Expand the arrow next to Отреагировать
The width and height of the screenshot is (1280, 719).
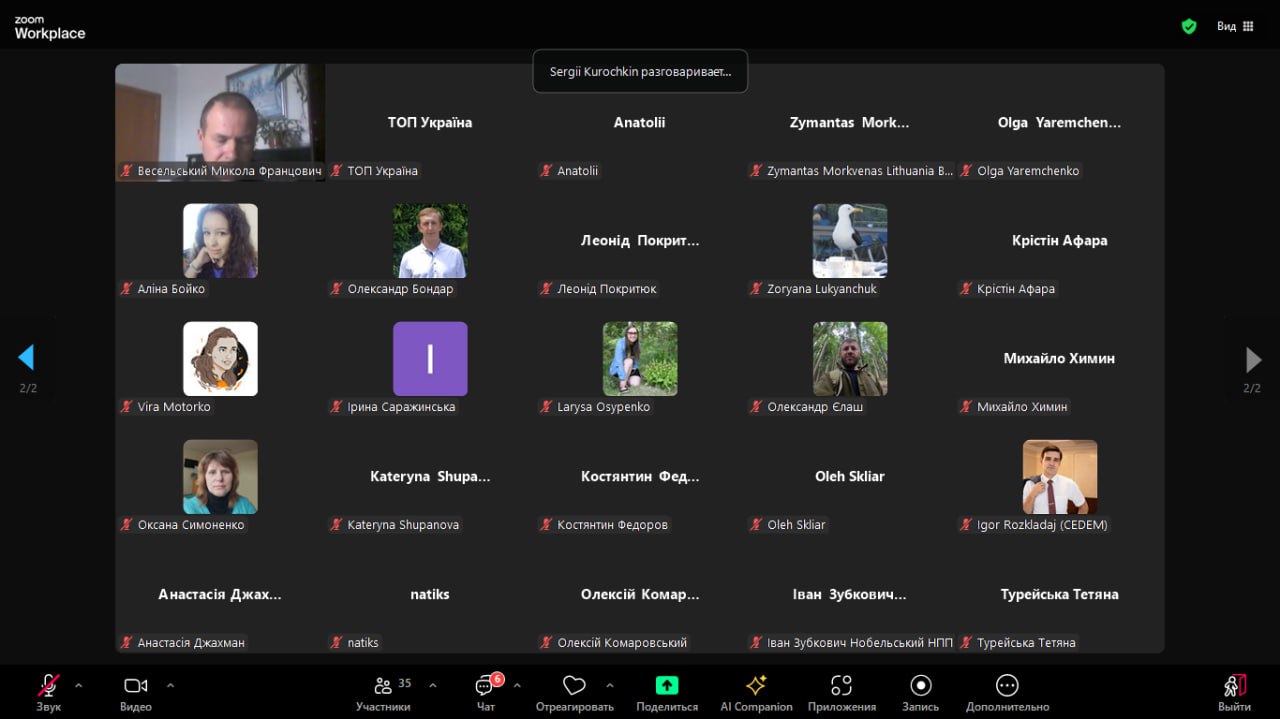(609, 685)
